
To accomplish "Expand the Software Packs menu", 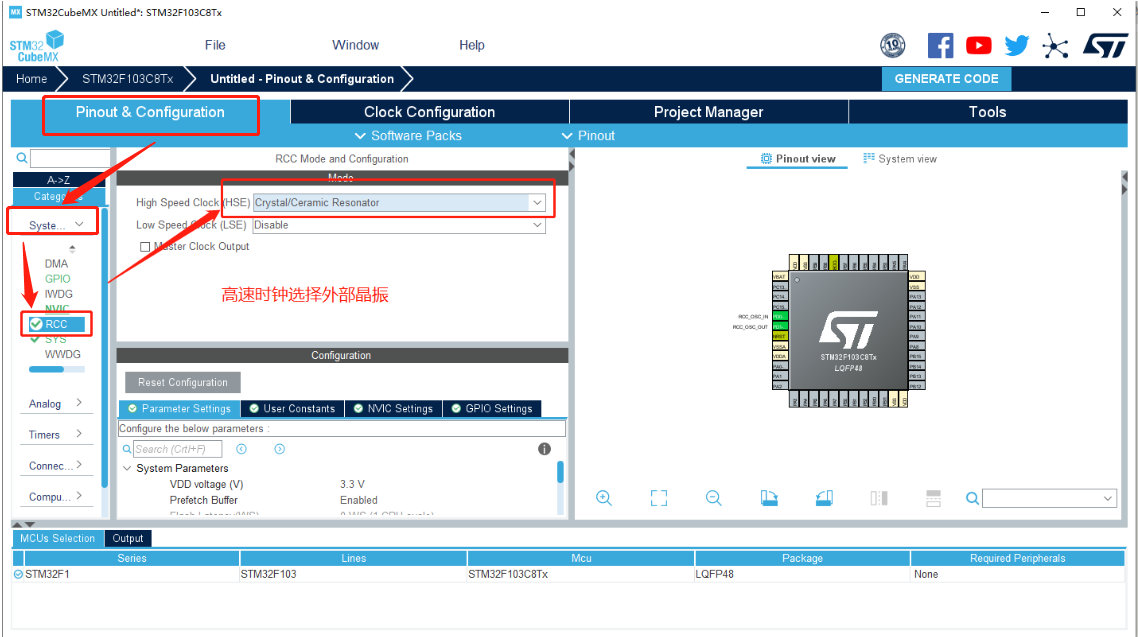I will tap(409, 136).
